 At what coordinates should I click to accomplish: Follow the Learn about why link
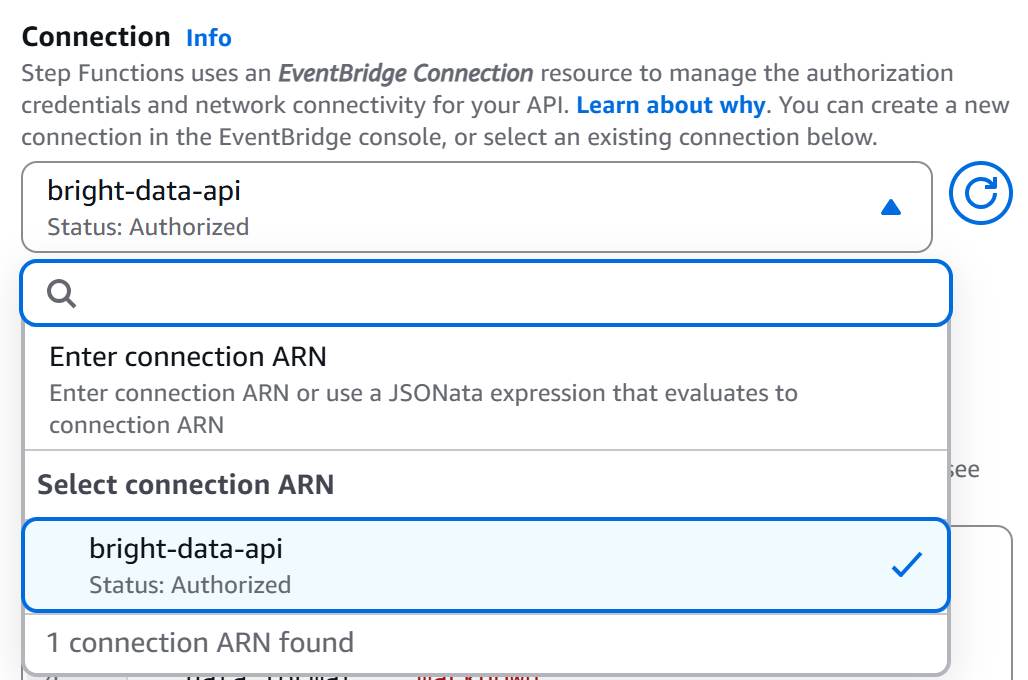coord(671,105)
